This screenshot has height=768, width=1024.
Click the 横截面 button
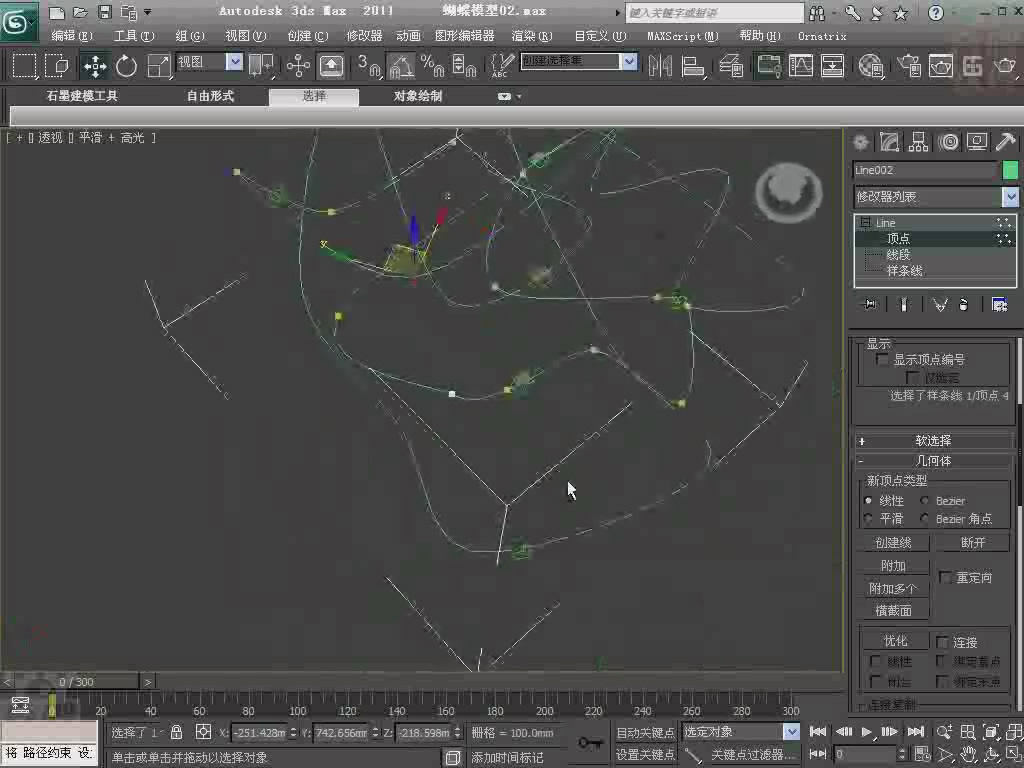[893, 611]
